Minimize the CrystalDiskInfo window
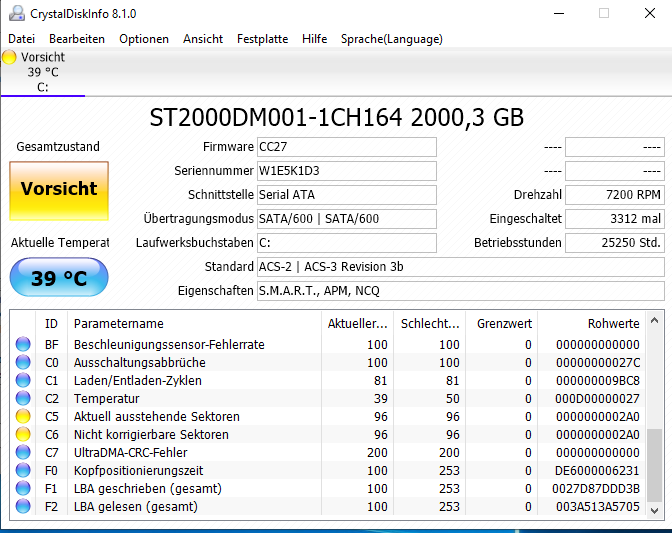672x533 pixels. pos(559,13)
